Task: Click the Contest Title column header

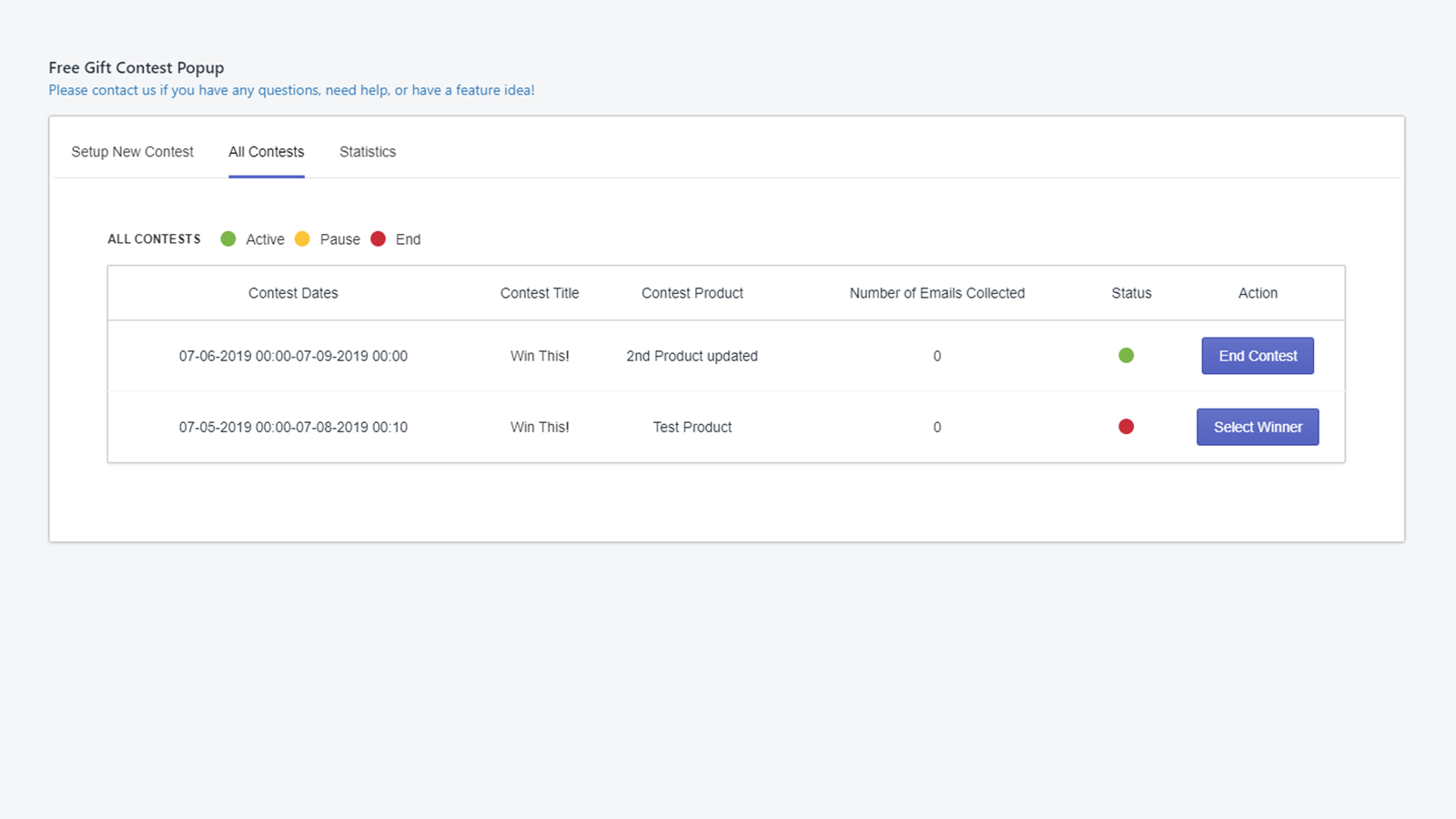Action: [x=540, y=293]
